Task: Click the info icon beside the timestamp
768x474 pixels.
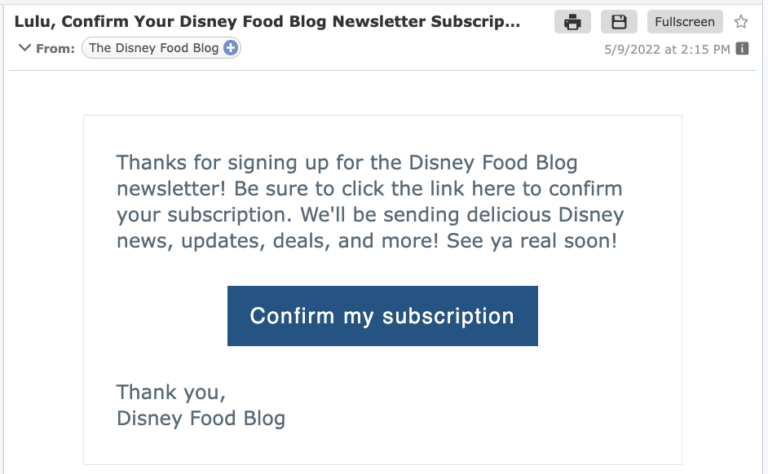Action: 742,49
